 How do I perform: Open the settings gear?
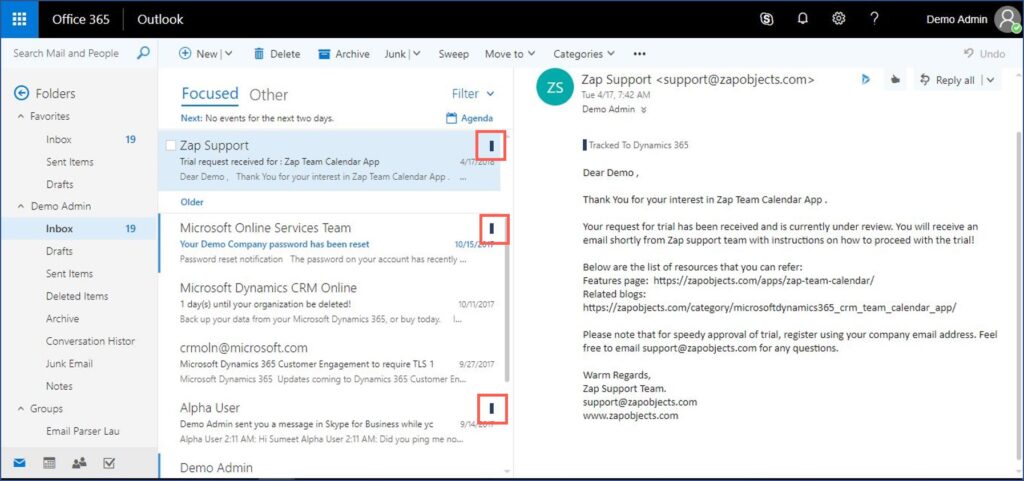point(839,19)
